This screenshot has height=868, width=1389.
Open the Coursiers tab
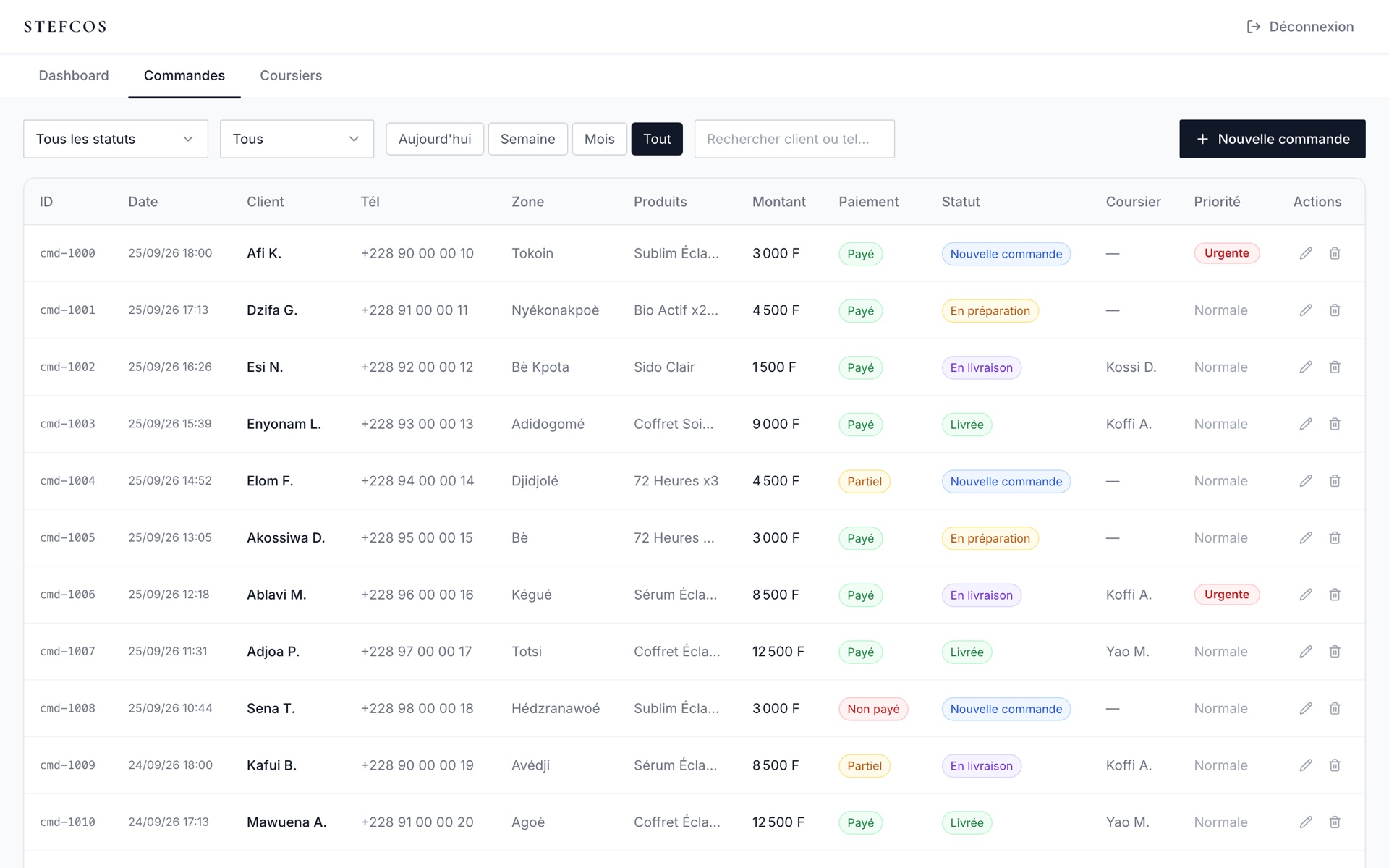tap(291, 75)
